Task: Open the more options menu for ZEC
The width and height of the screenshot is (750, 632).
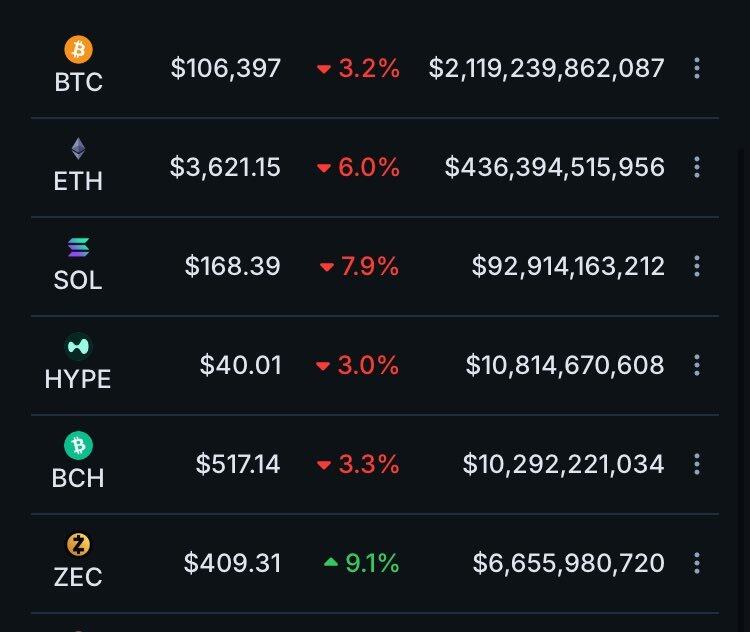Action: tap(697, 563)
